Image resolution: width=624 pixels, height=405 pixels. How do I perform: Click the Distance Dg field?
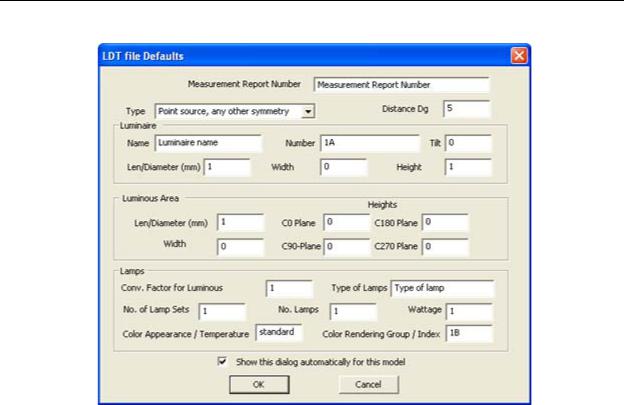pyautogui.click(x=466, y=109)
